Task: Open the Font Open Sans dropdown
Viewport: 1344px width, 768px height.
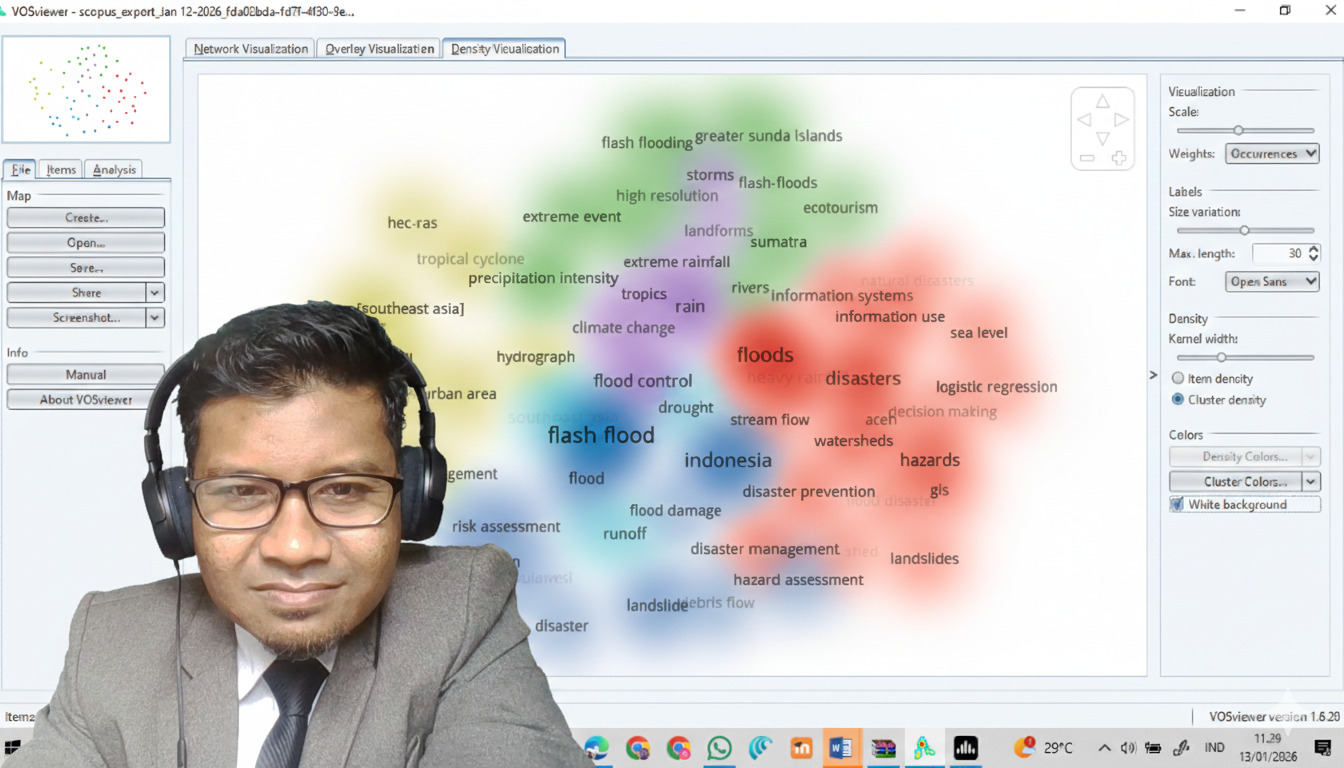Action: [x=1271, y=282]
